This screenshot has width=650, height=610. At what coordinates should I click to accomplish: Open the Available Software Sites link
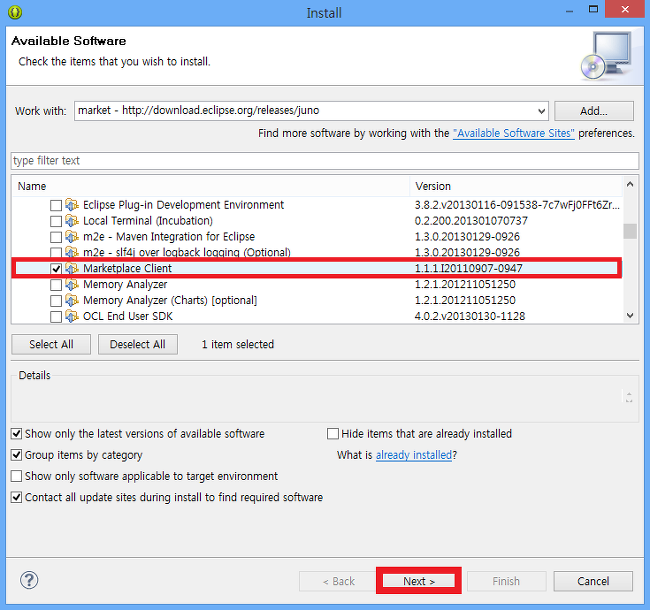tap(514, 133)
